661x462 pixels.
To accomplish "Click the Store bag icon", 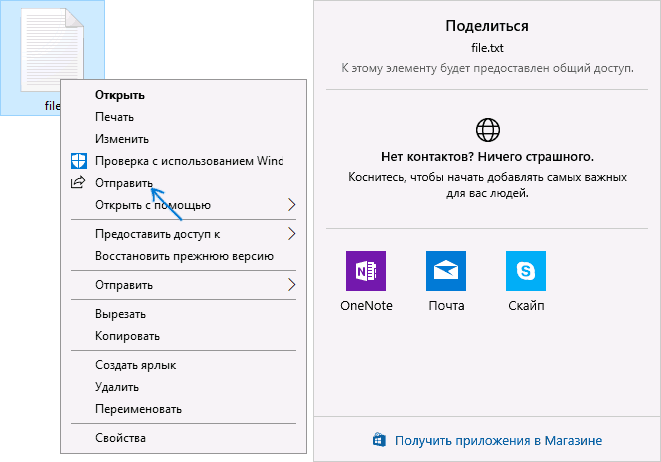I will click(379, 440).
